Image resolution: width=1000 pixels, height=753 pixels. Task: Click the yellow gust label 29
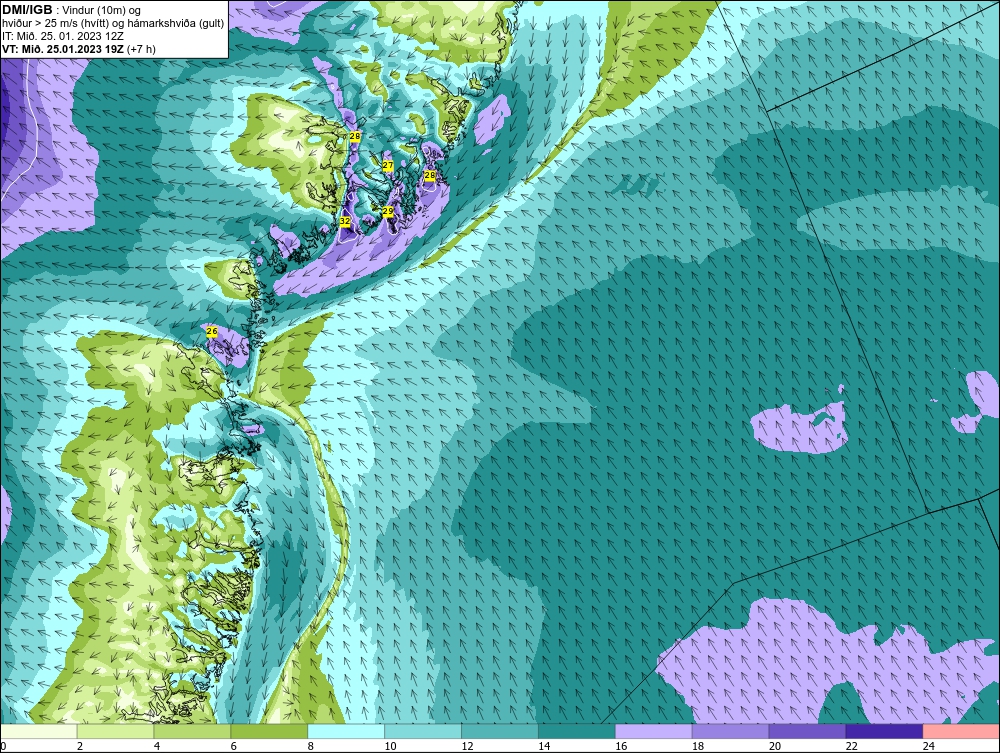tap(388, 211)
